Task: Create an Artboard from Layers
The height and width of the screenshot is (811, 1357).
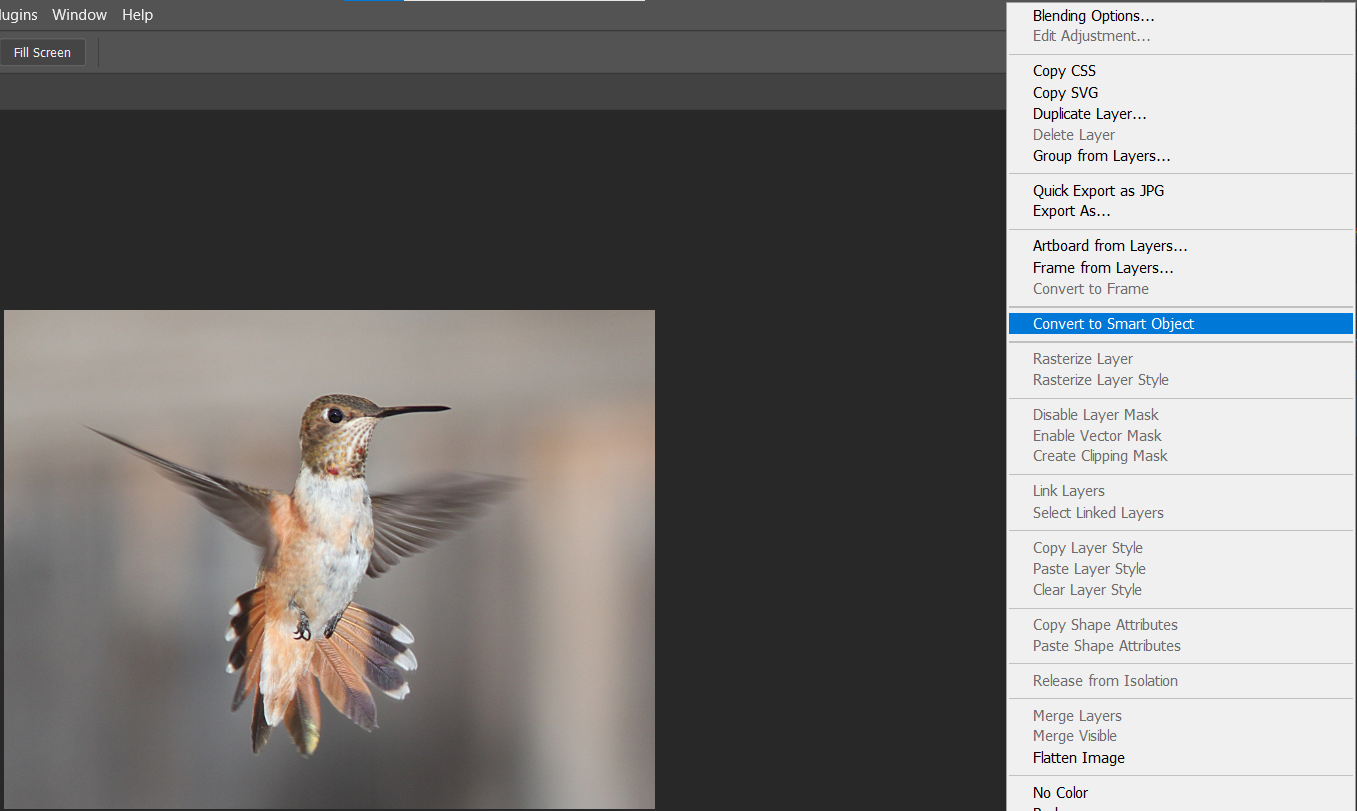Action: (1110, 245)
